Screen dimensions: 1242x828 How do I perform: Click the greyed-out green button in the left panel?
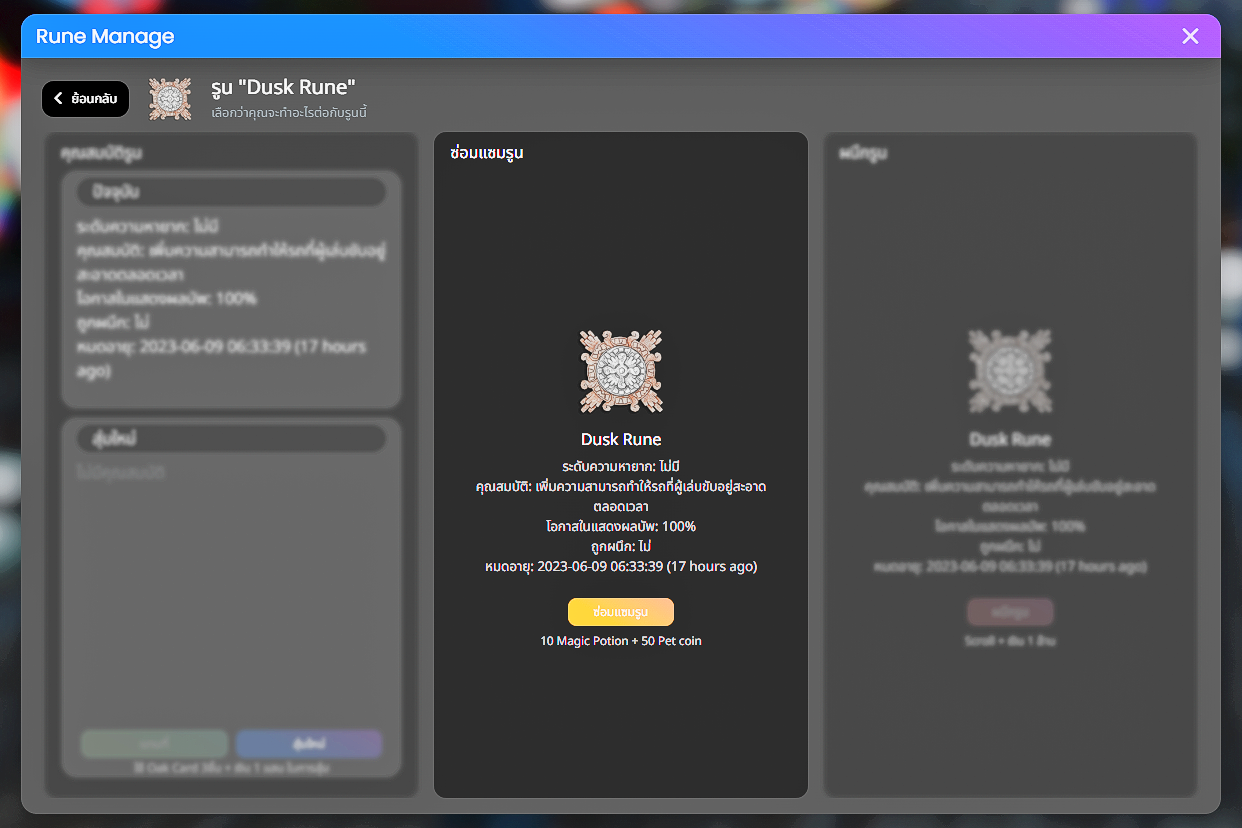tap(154, 744)
